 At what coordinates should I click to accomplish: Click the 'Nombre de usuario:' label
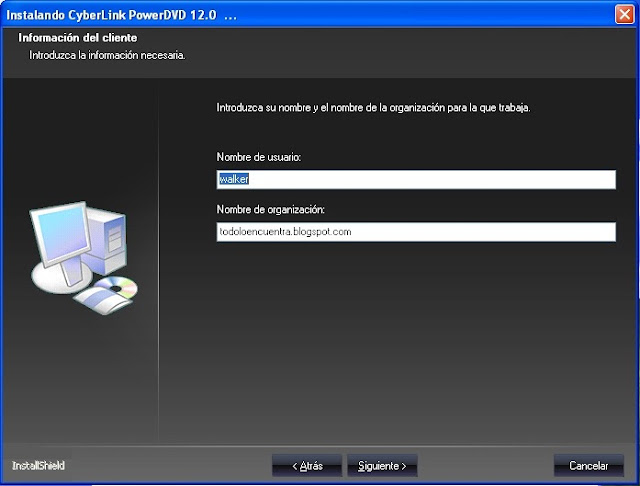(x=259, y=157)
